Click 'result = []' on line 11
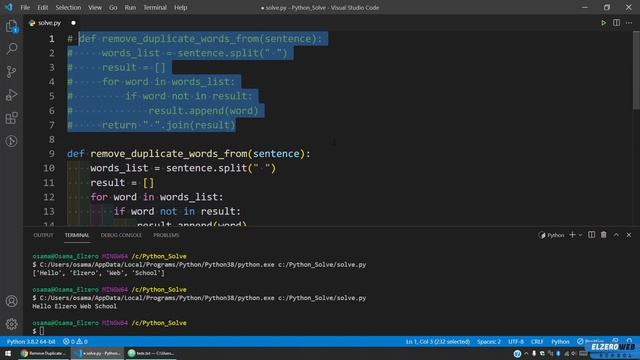The height and width of the screenshot is (360, 640). tap(122, 182)
